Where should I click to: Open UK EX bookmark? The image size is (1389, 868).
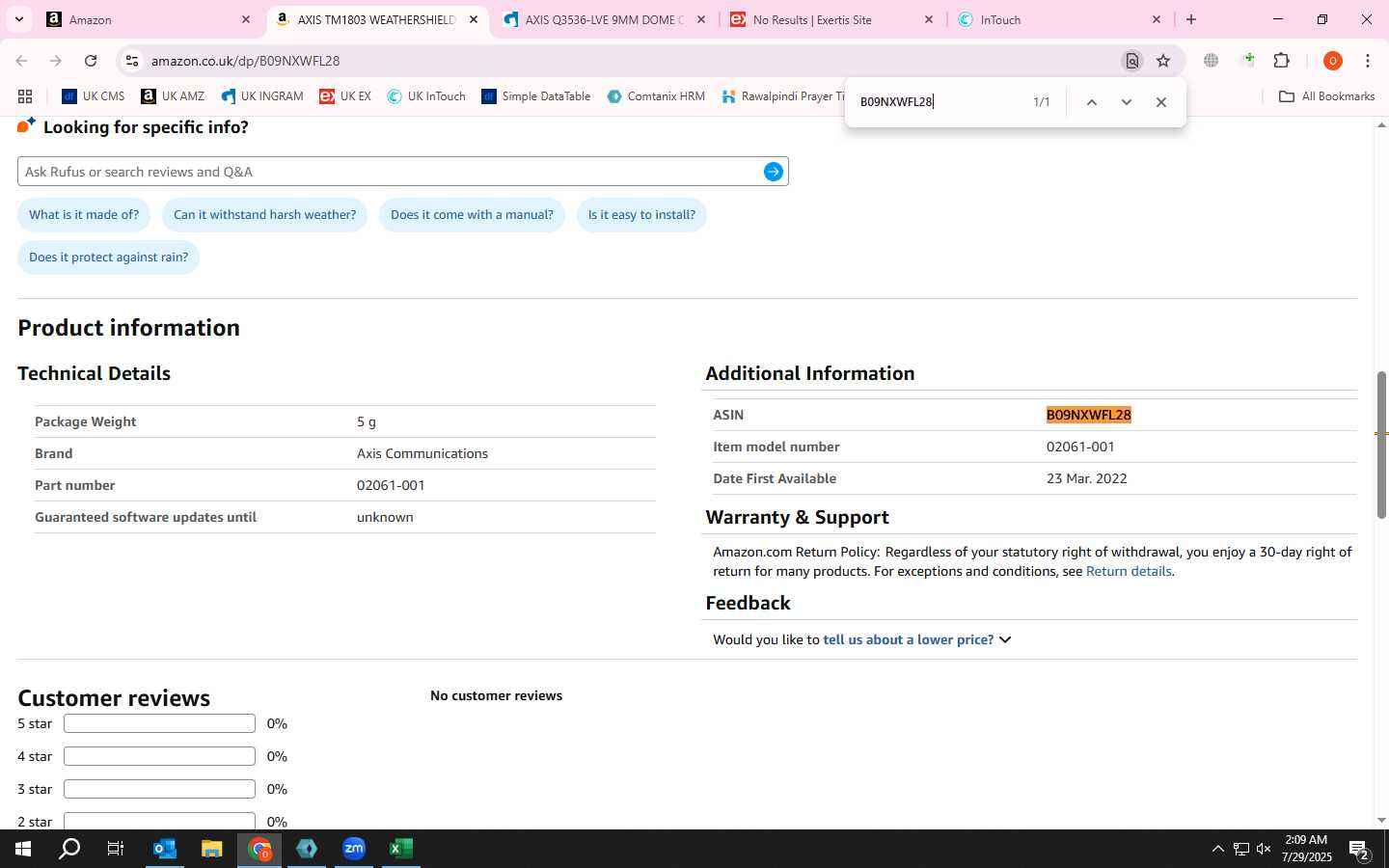(x=345, y=96)
